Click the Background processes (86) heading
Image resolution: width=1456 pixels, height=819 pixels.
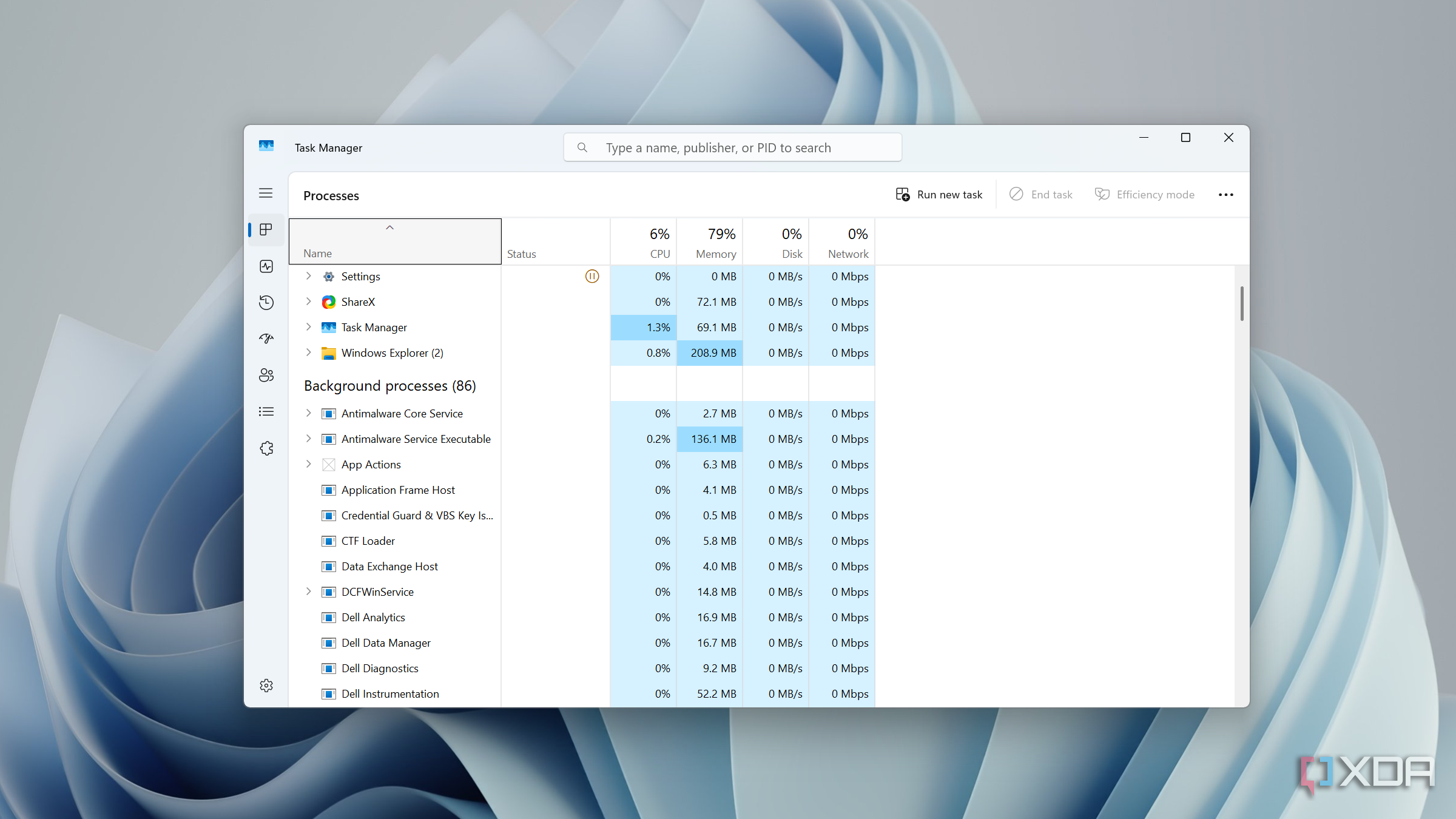point(390,386)
